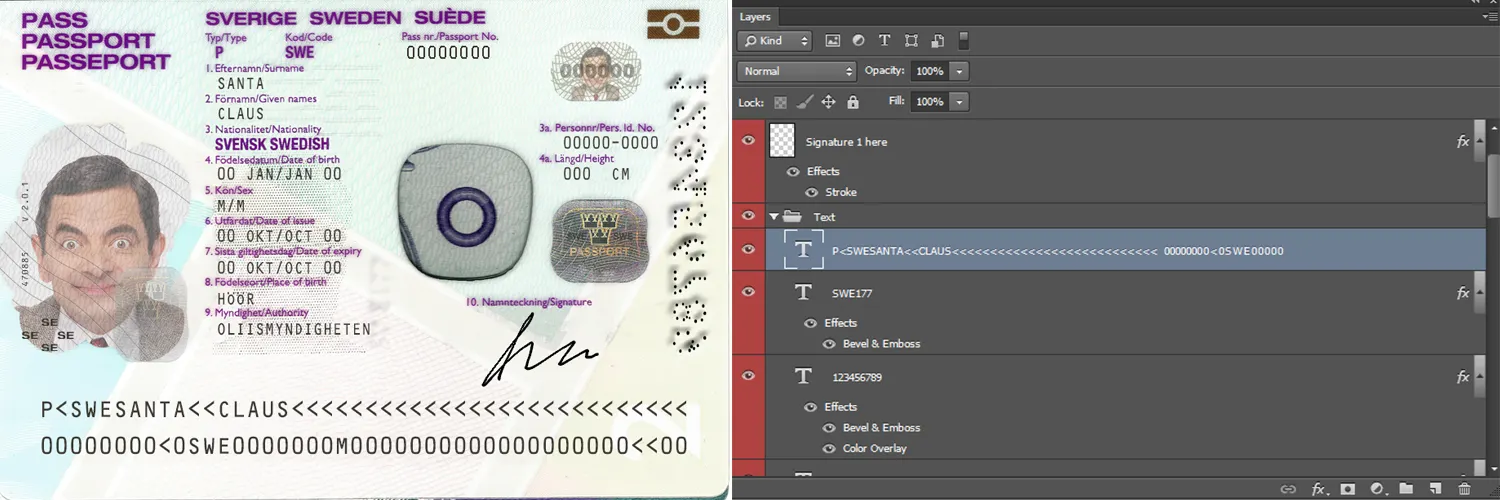This screenshot has width=1500, height=500.
Task: Click fx badge on Signature 1 here layer
Action: pos(1463,142)
